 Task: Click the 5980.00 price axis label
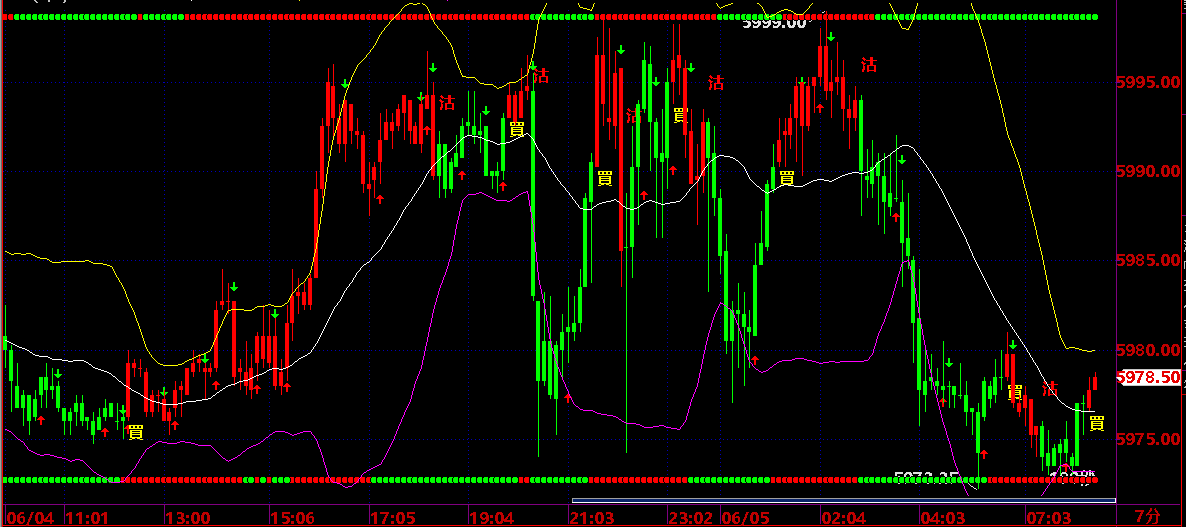(x=1148, y=350)
